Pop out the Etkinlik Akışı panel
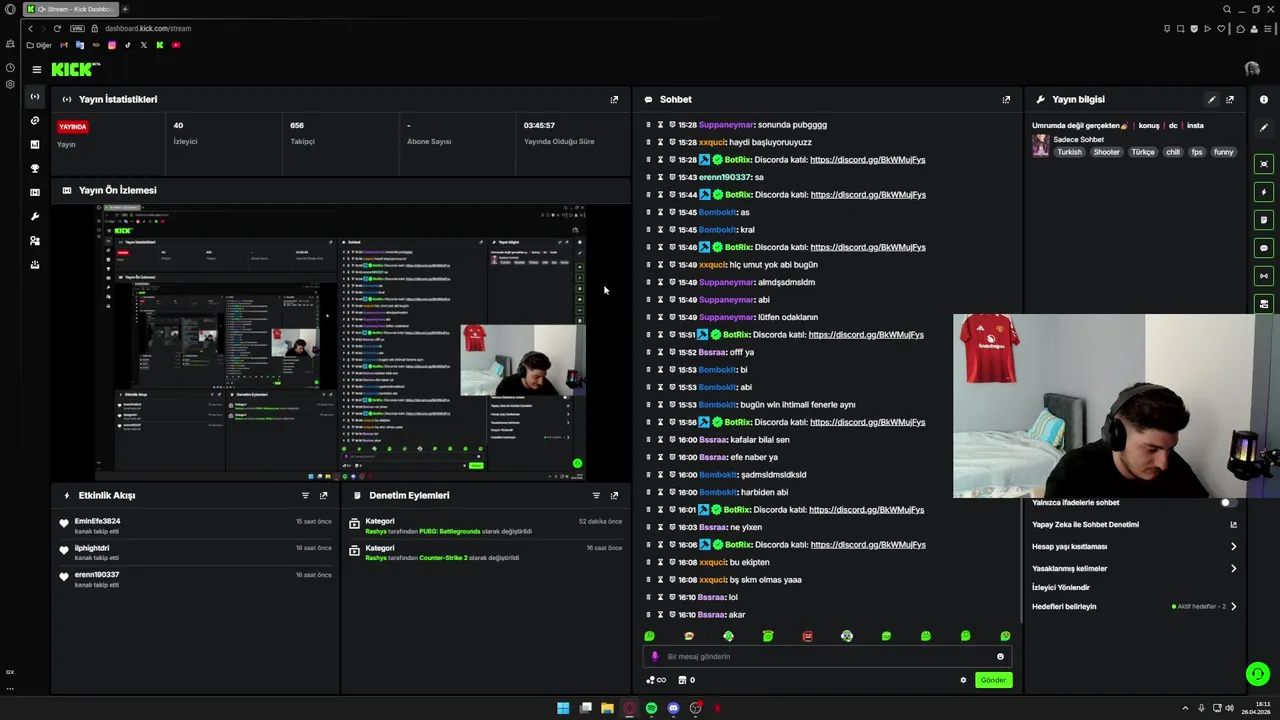Viewport: 1280px width, 720px height. 323,495
